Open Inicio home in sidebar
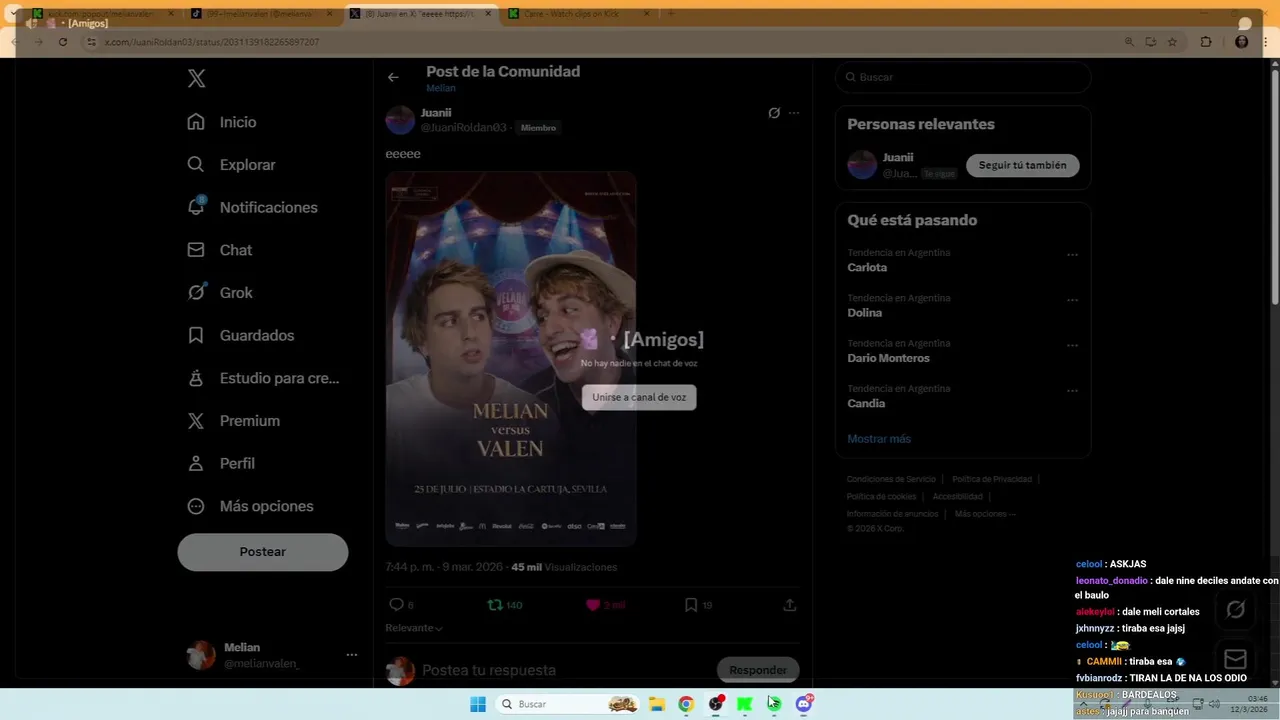The width and height of the screenshot is (1280, 720). click(x=222, y=122)
